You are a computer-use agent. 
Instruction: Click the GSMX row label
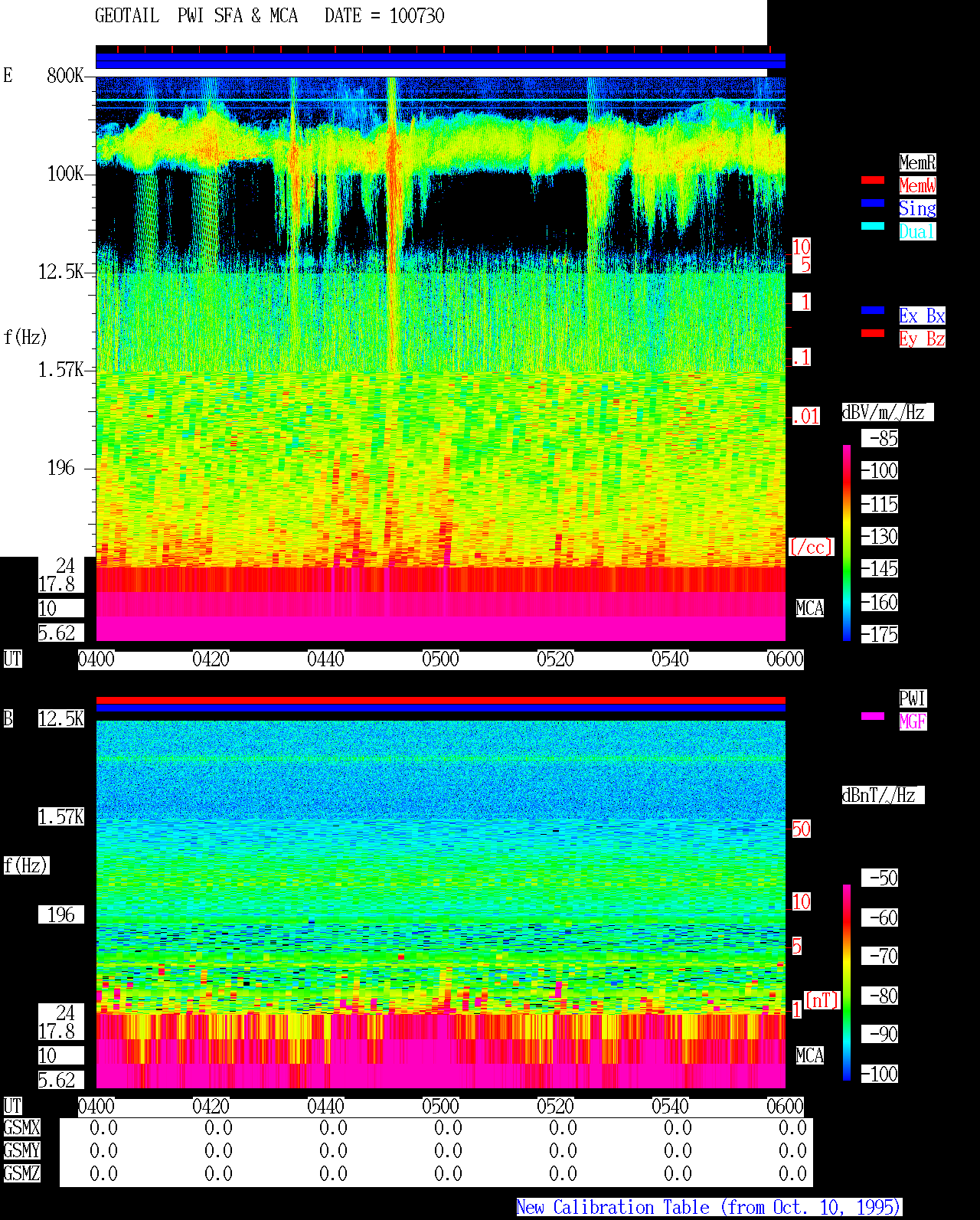coord(21,1128)
